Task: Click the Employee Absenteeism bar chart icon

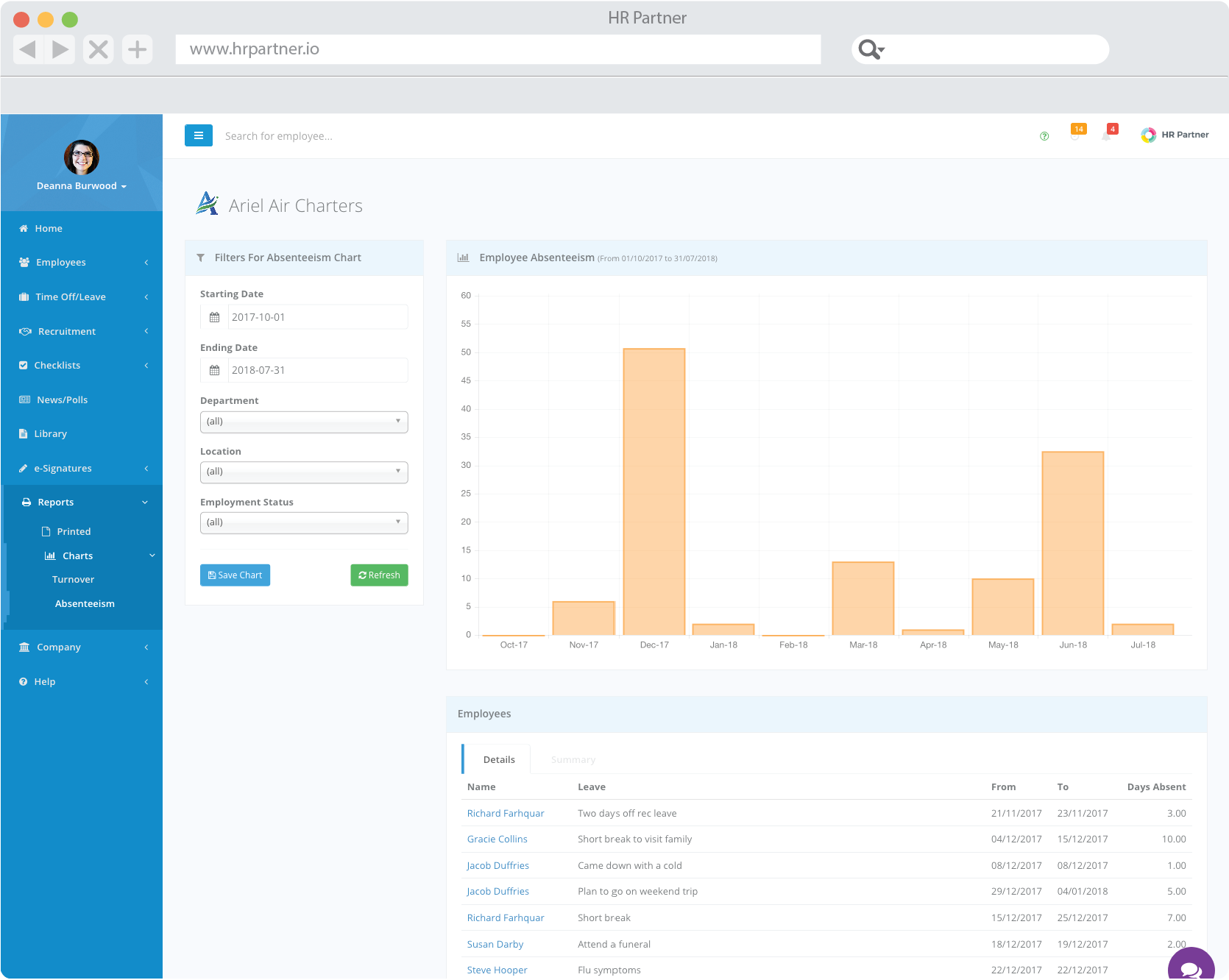Action: pyautogui.click(x=463, y=258)
